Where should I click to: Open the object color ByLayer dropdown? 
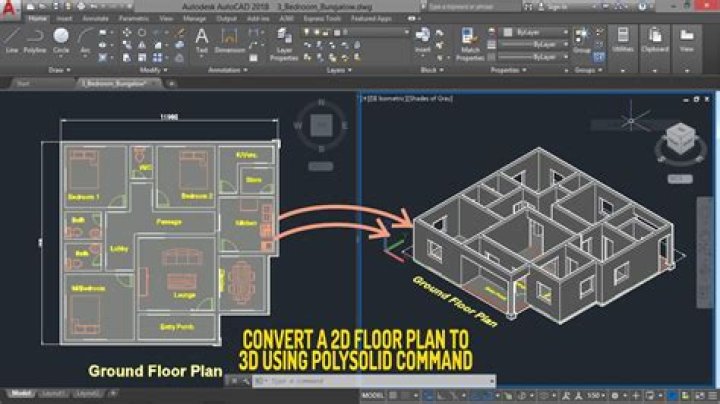535,32
